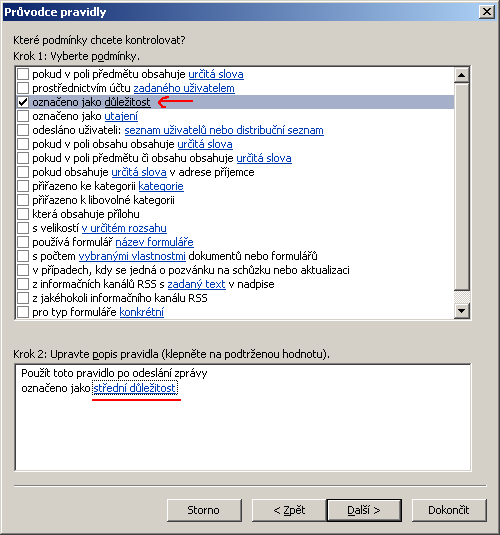
Task: Click 'důležitost' link in conditions list
Action: click(127, 102)
